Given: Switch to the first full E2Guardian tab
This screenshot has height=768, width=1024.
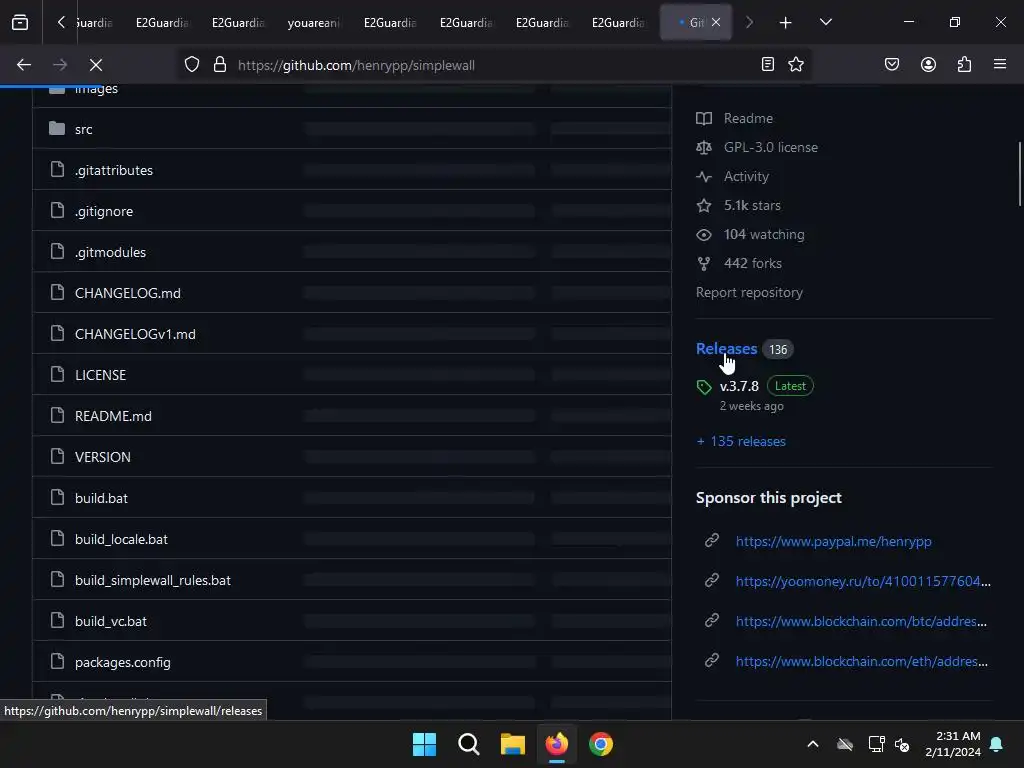Looking at the screenshot, I should coord(162,23).
